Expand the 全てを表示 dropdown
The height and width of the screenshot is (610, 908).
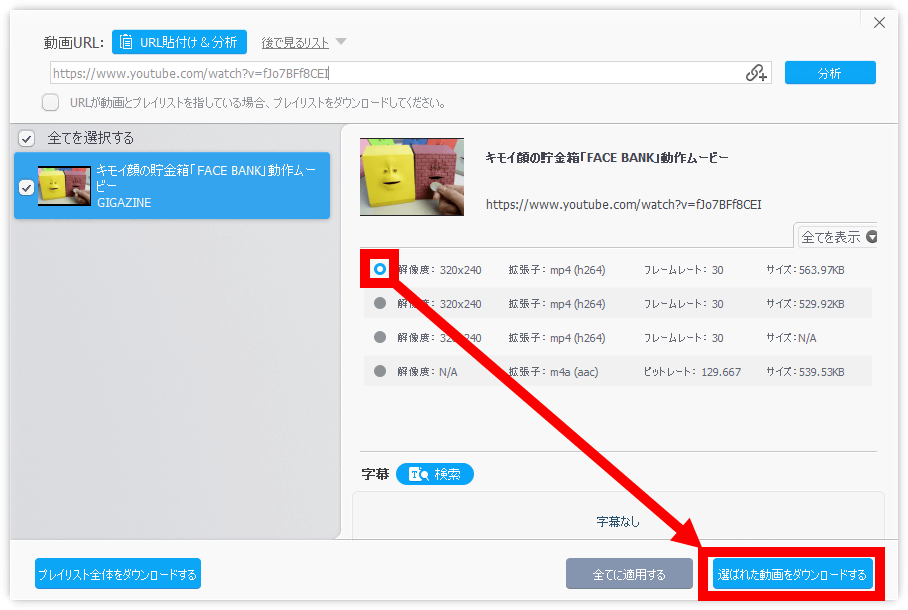point(838,237)
